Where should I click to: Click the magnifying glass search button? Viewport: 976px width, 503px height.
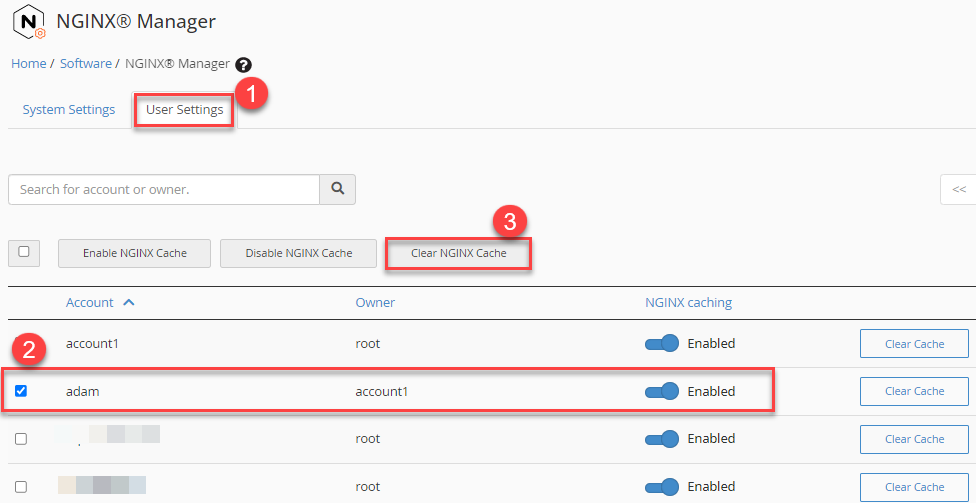point(337,189)
